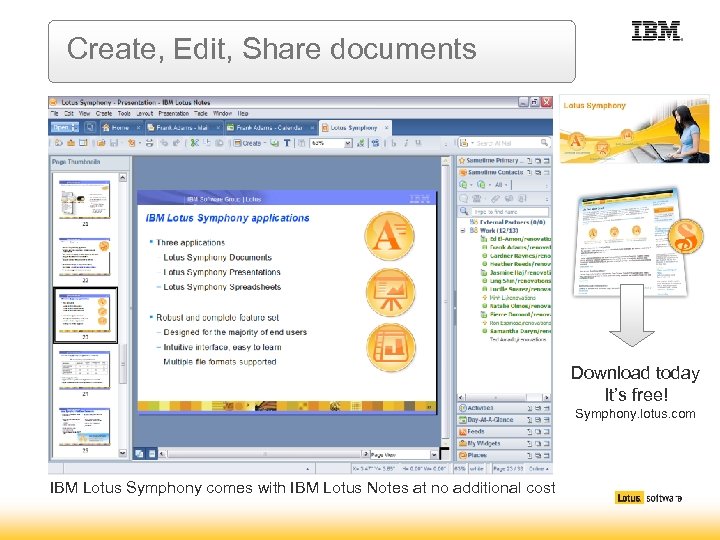Click the orange Documents A icon on the slide

click(x=389, y=236)
